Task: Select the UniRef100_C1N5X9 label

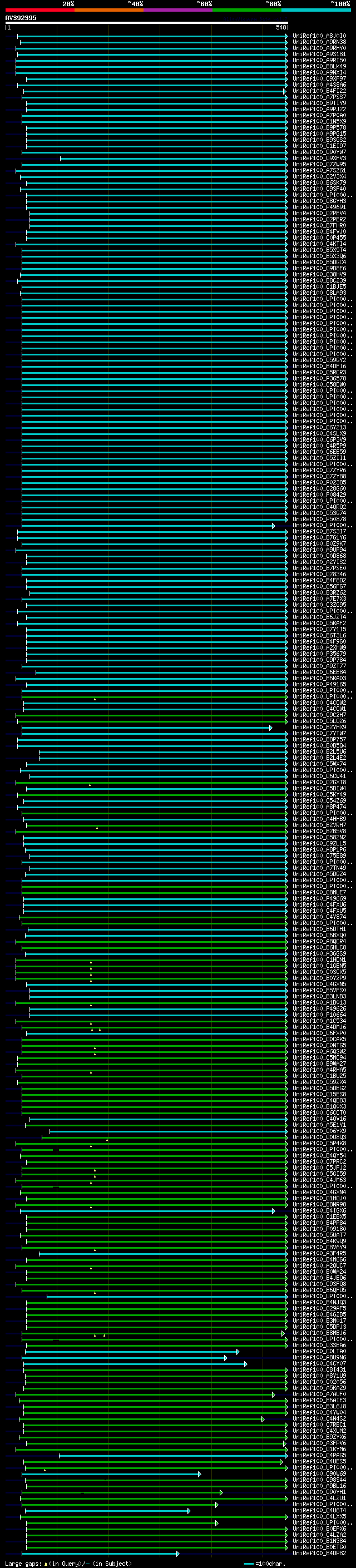Action: 319,121
